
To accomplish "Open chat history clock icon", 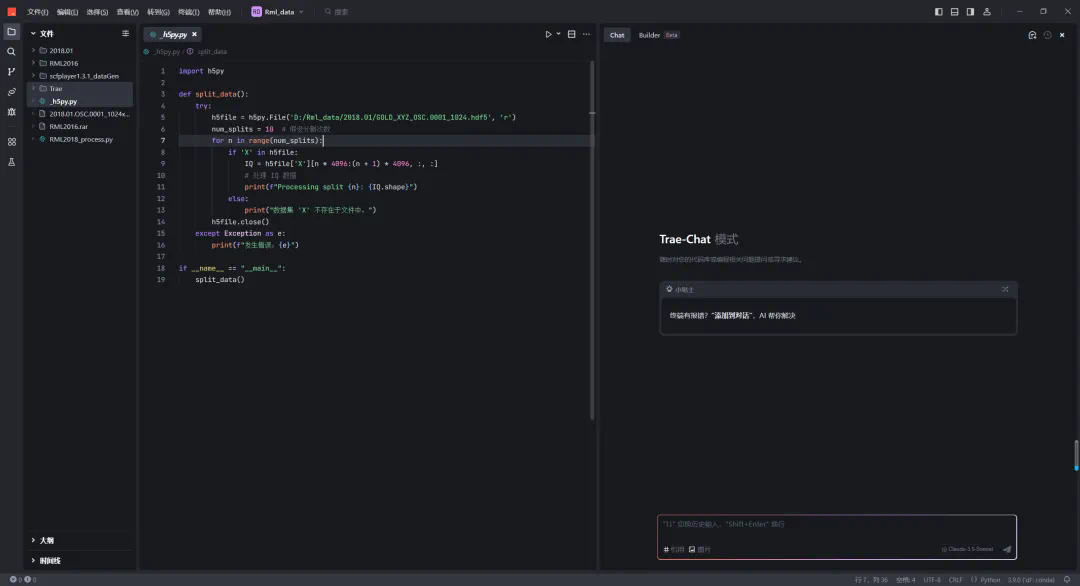I will coord(1047,35).
